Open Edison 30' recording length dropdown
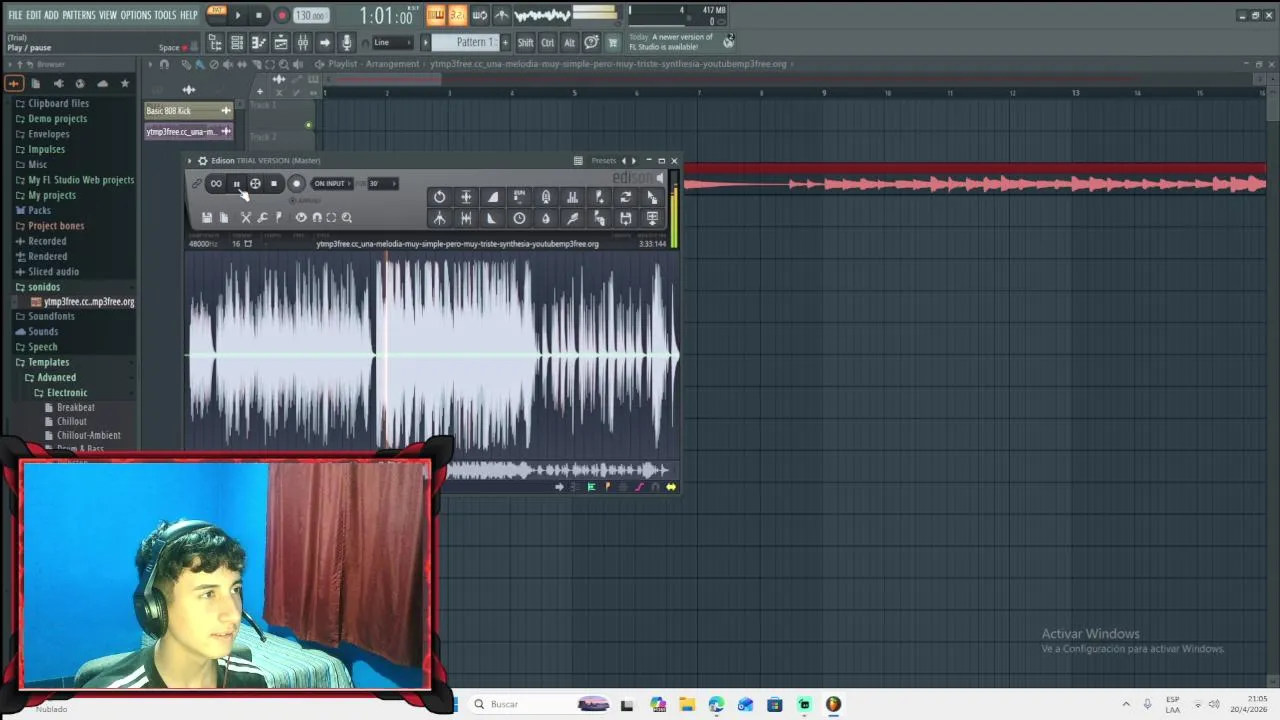The image size is (1280, 720). pyautogui.click(x=382, y=183)
